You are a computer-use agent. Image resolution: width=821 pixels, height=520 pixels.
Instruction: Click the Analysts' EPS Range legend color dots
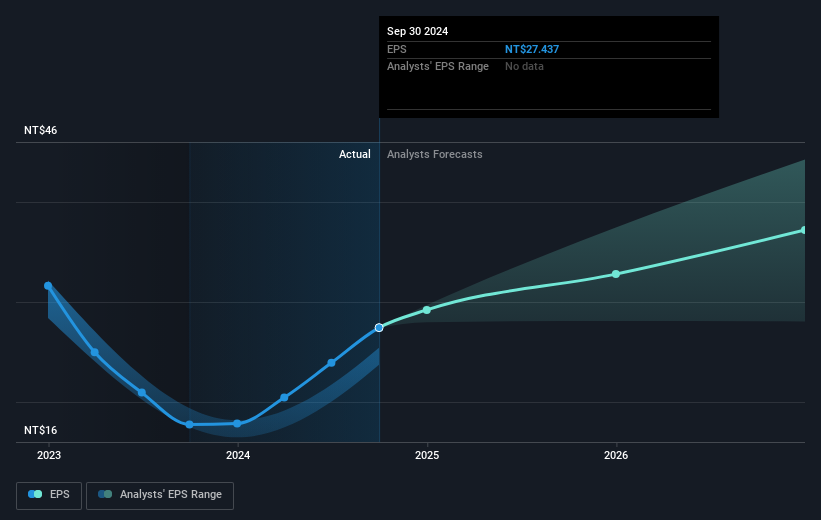(x=105, y=494)
